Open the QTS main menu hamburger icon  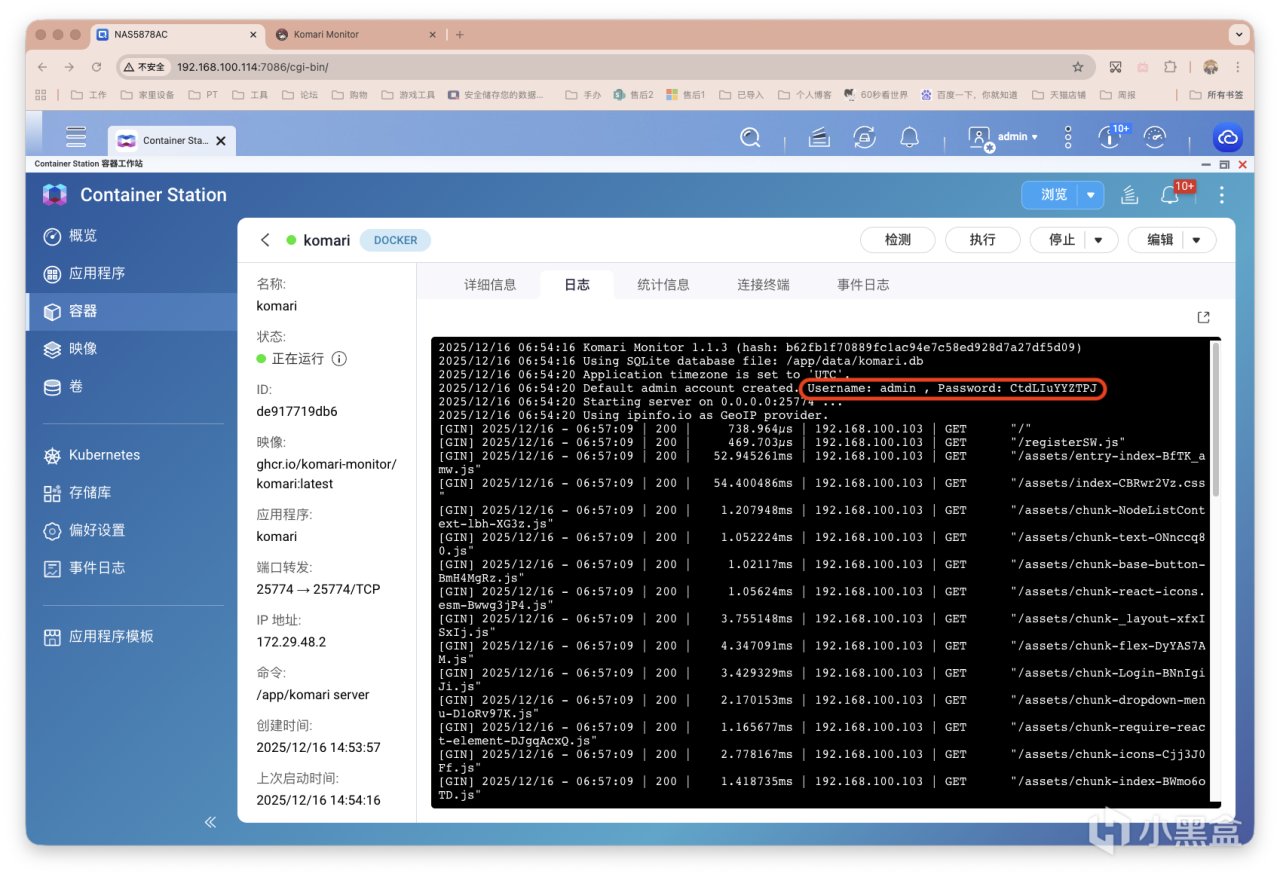[x=76, y=137]
